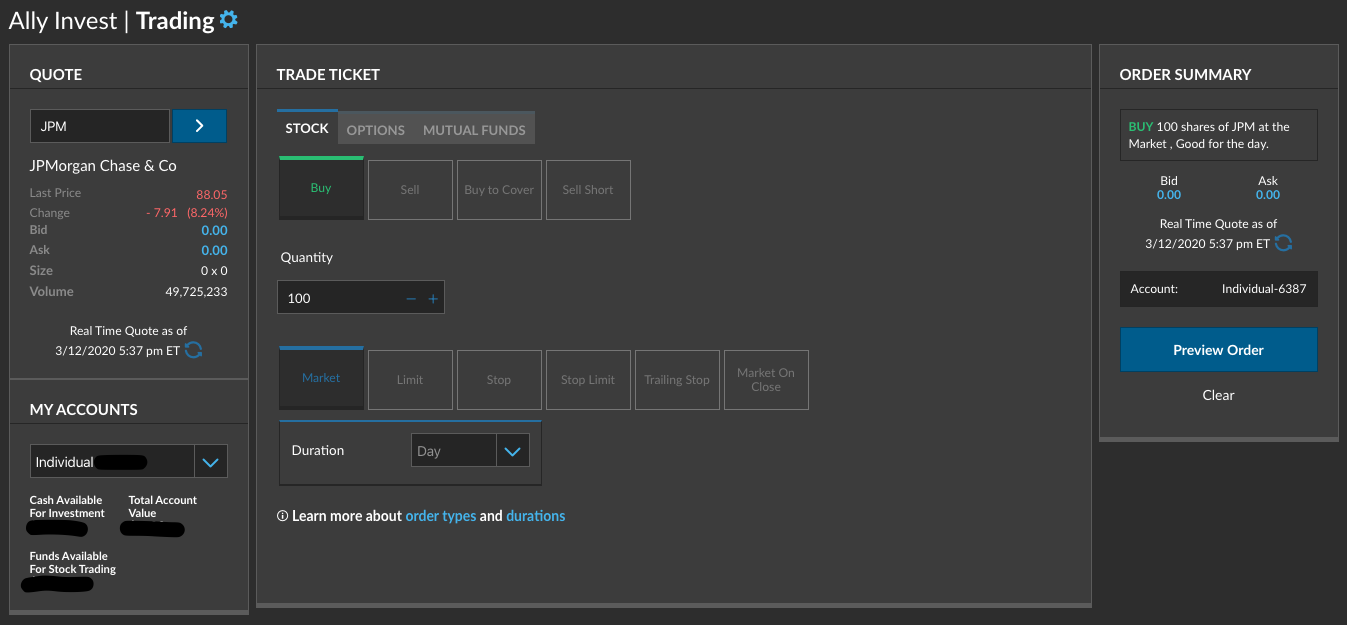The image size is (1347, 625).
Task: Select Stop Limit order type
Action: tap(588, 380)
